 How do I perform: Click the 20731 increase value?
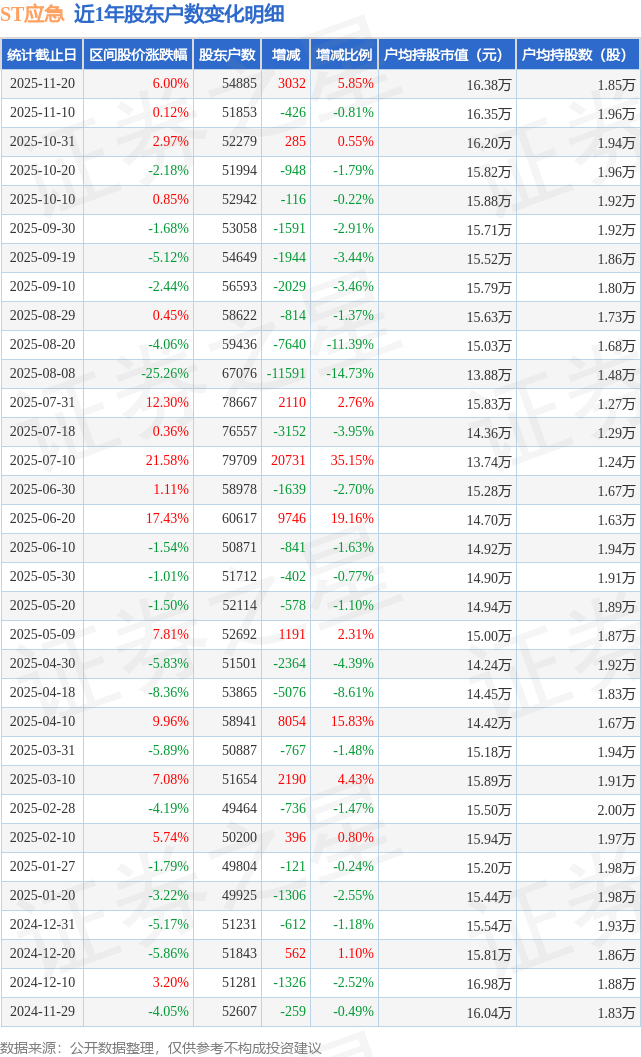pos(288,461)
